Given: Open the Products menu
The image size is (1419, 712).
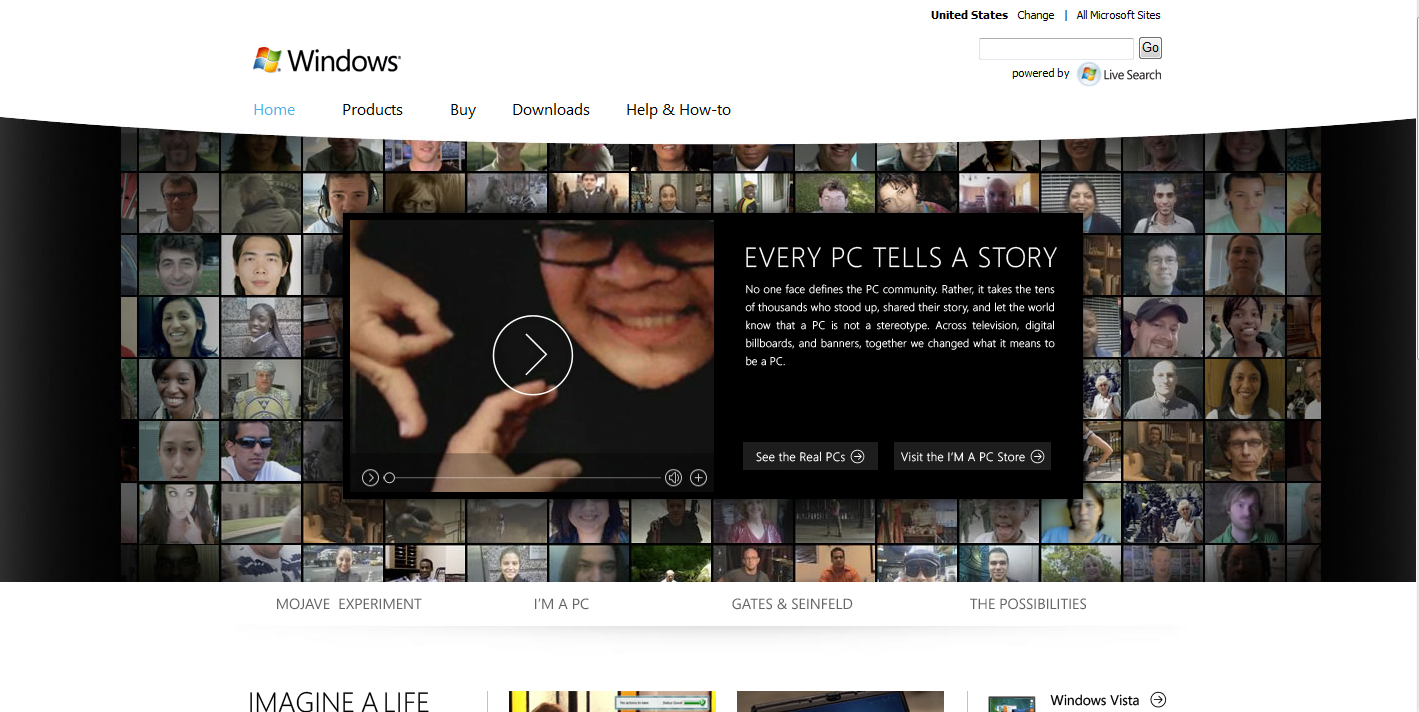Looking at the screenshot, I should pyautogui.click(x=372, y=110).
